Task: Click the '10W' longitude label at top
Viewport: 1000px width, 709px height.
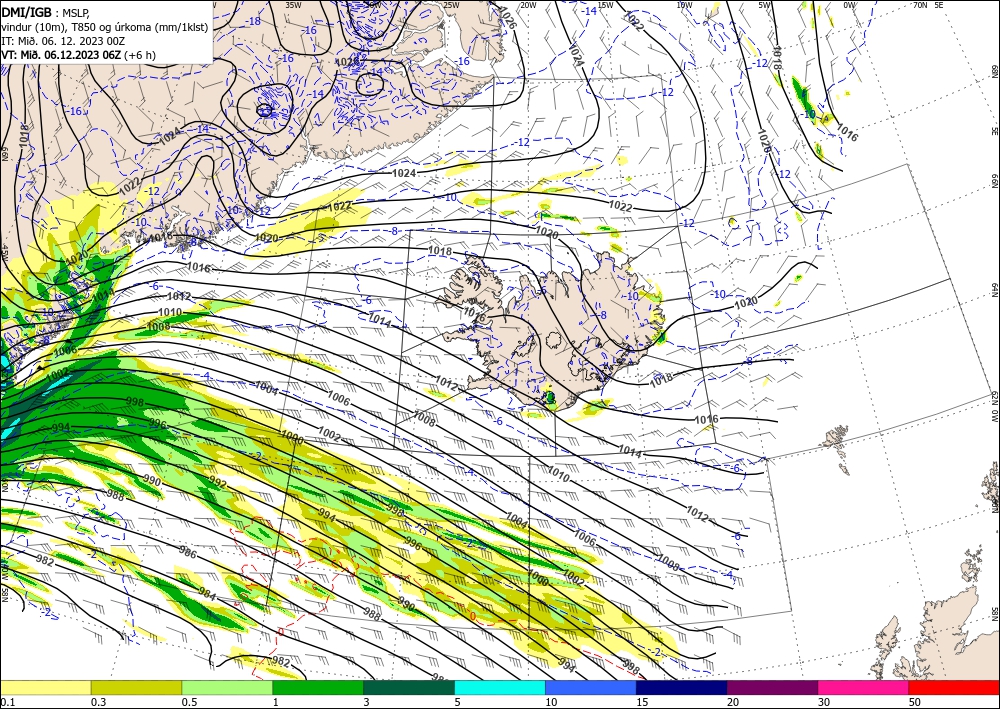Action: point(684,5)
